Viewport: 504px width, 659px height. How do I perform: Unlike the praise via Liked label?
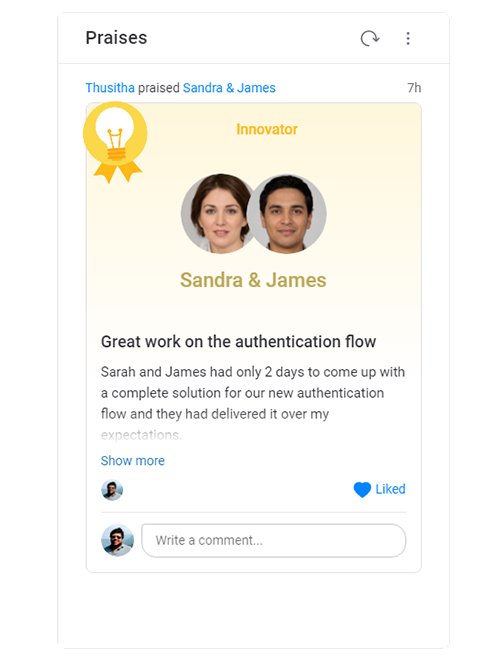tap(390, 489)
